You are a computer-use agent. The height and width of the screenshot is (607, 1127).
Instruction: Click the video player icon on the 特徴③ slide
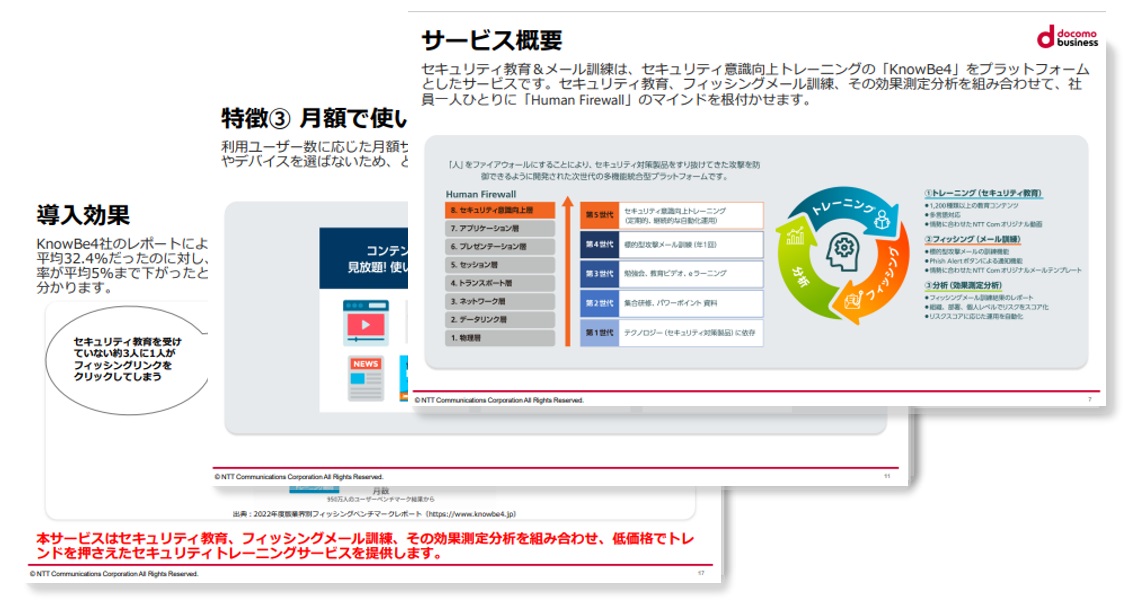pyautogui.click(x=366, y=323)
